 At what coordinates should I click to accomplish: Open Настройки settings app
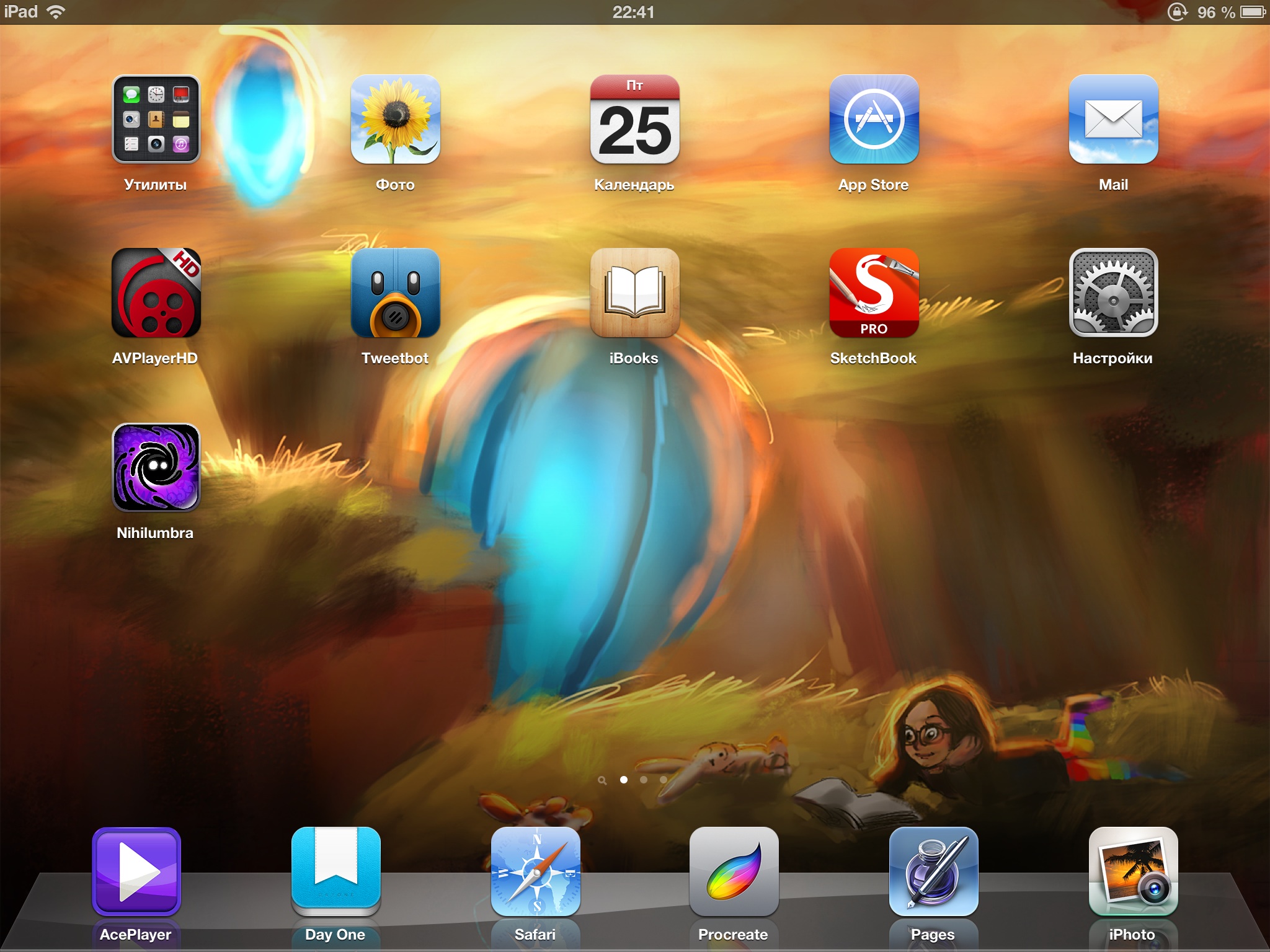coord(1114,293)
